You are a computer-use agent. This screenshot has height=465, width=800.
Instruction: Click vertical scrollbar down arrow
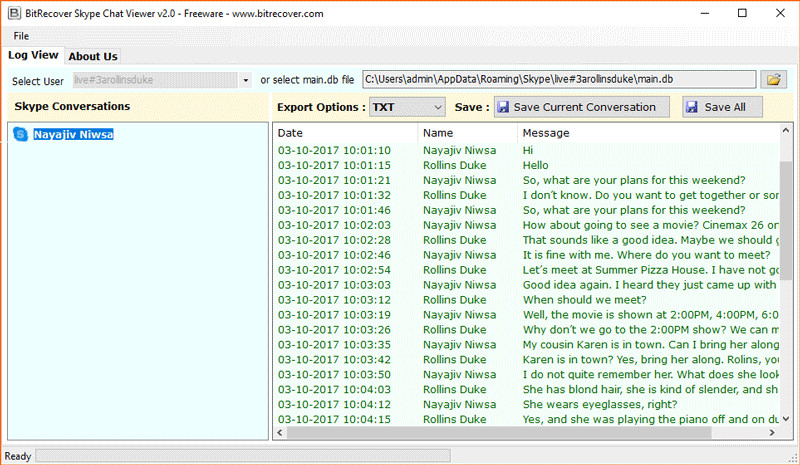786,419
